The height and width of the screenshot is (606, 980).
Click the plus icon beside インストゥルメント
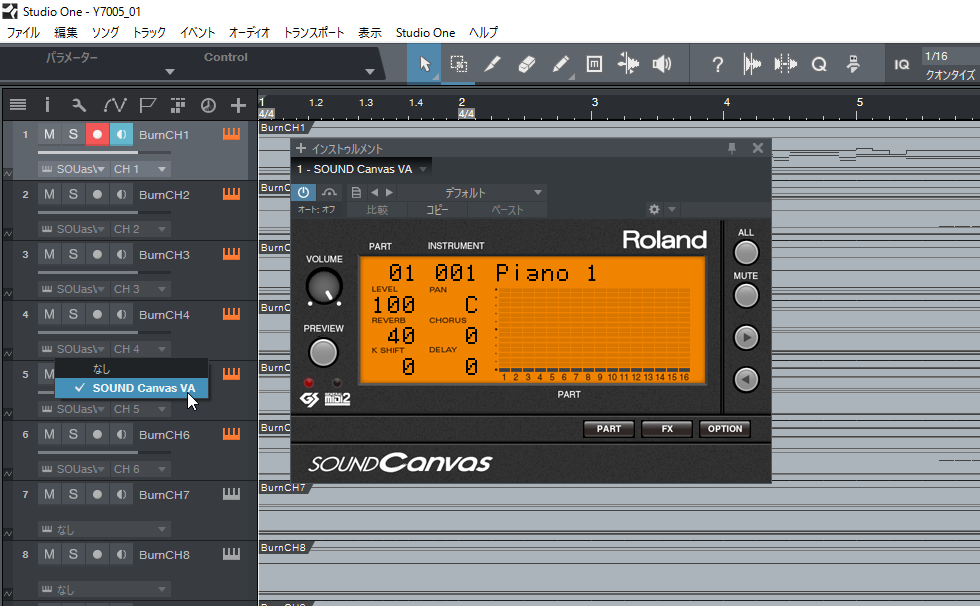pyautogui.click(x=301, y=148)
